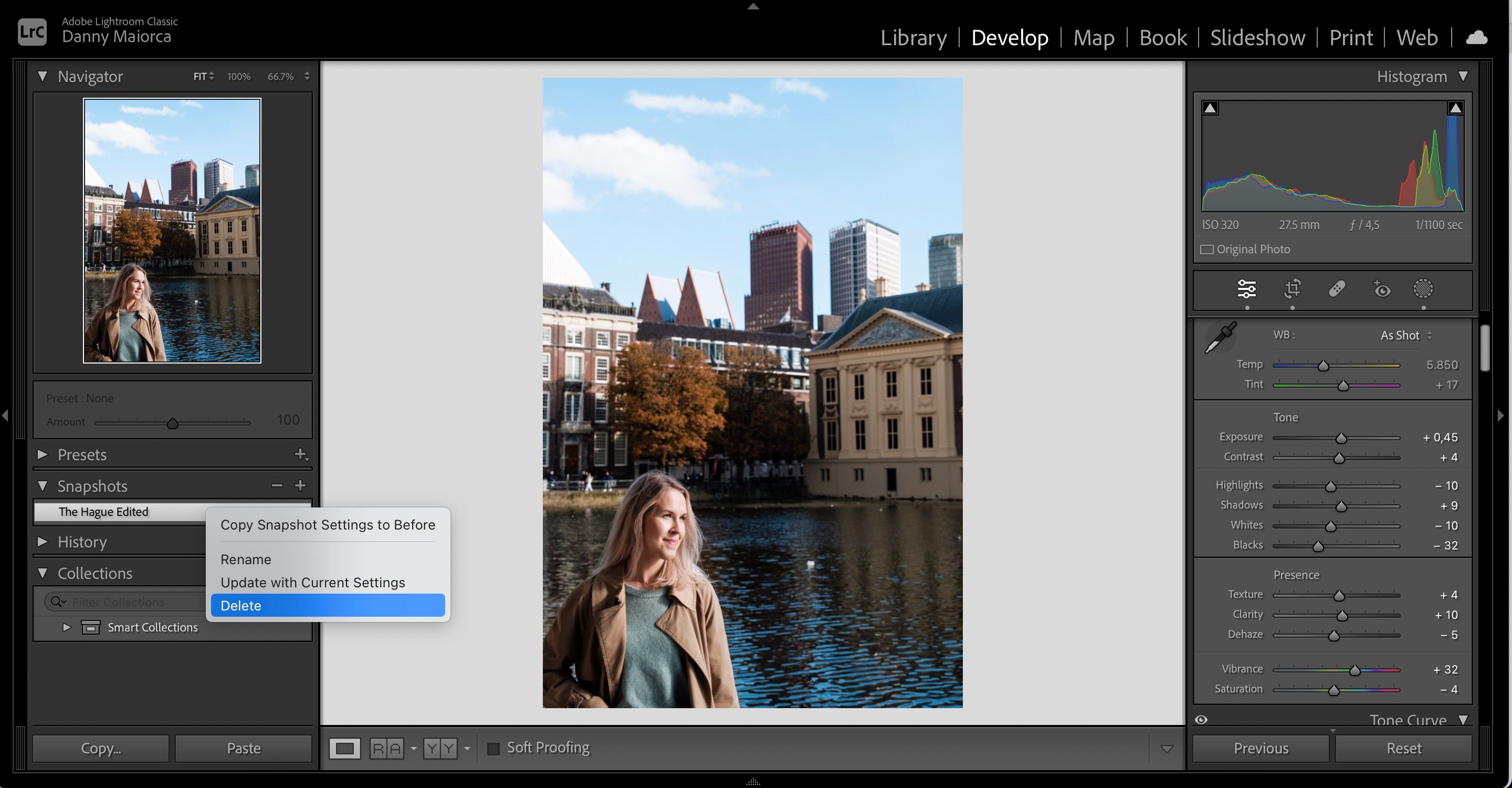Select the Red Eye Correction tool
Screen dimensions: 1512x788
tap(1381, 289)
